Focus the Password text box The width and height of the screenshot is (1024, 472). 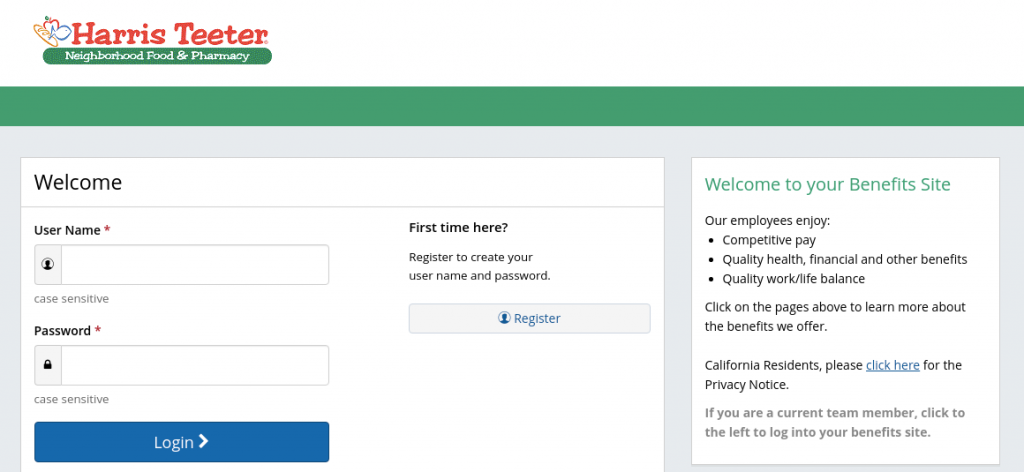tap(195, 365)
